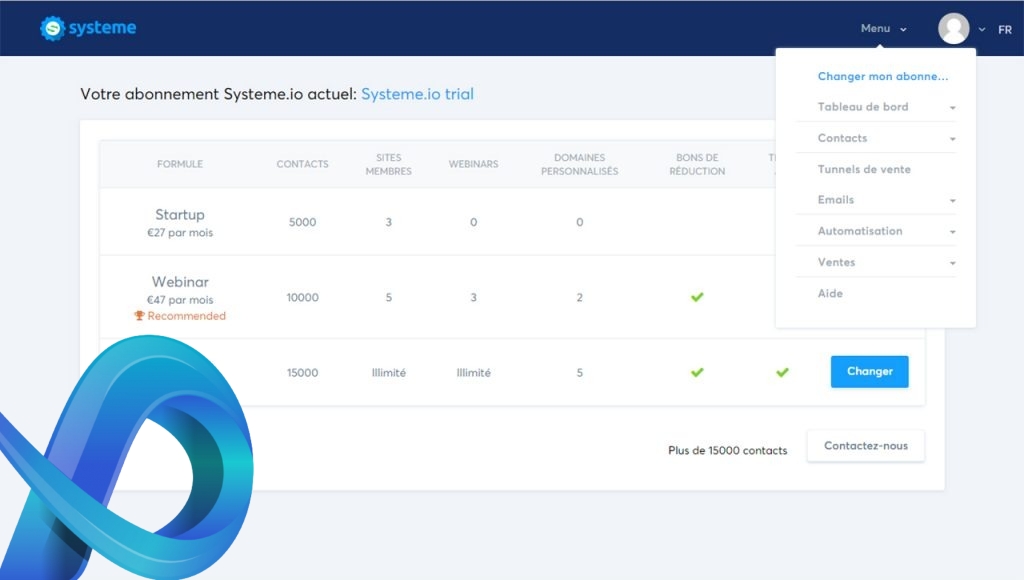Click the green checkmark in Webinar row

(x=697, y=297)
